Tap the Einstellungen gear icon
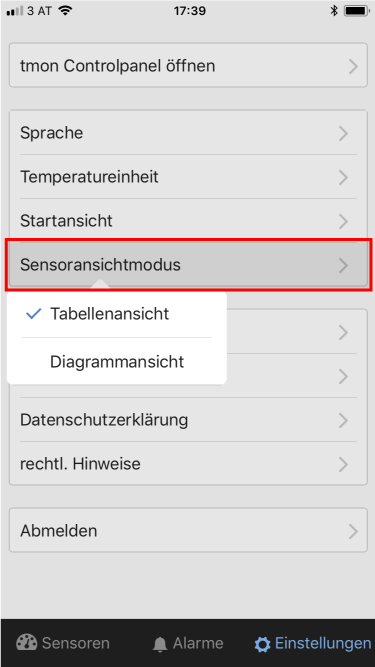Screen dimensions: 375x667 pyautogui.click(x=262, y=644)
